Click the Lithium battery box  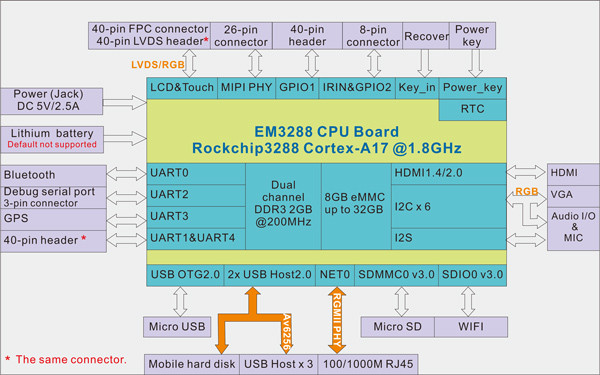(52, 139)
